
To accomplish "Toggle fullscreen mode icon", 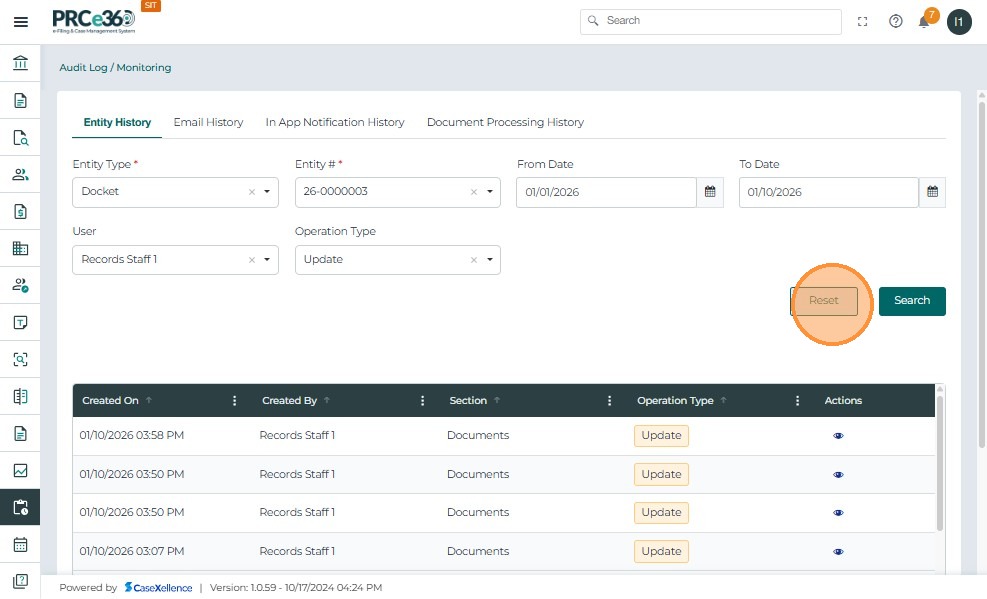I will click(864, 21).
